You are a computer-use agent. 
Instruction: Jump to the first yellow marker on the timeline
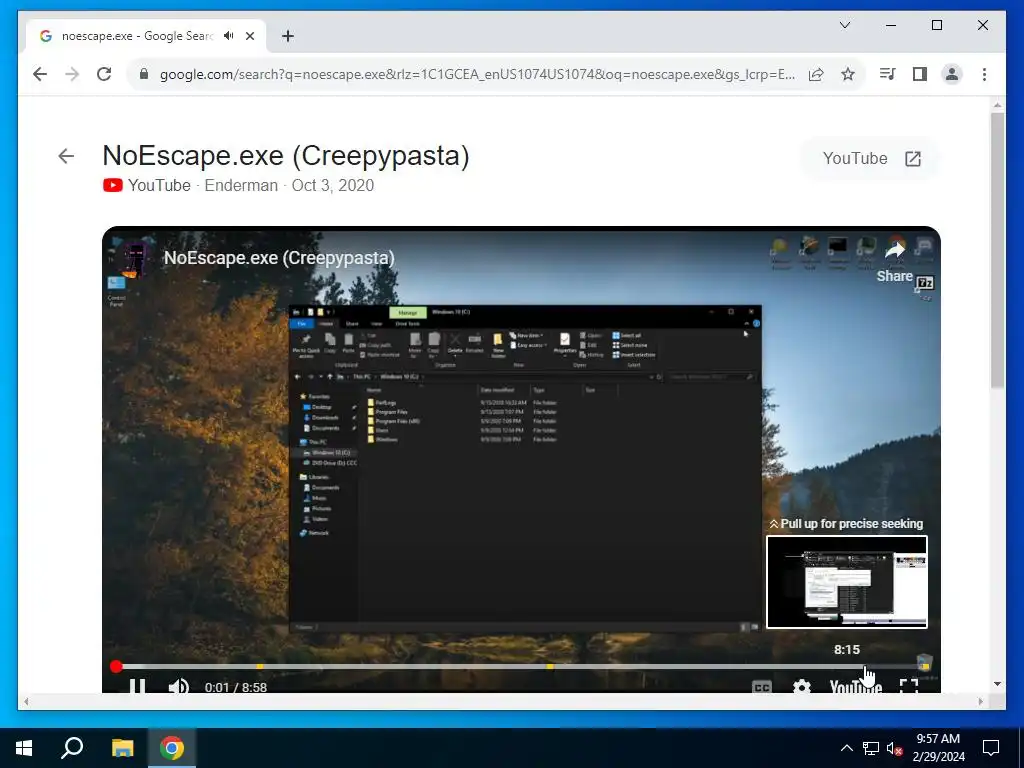pyautogui.click(x=260, y=666)
